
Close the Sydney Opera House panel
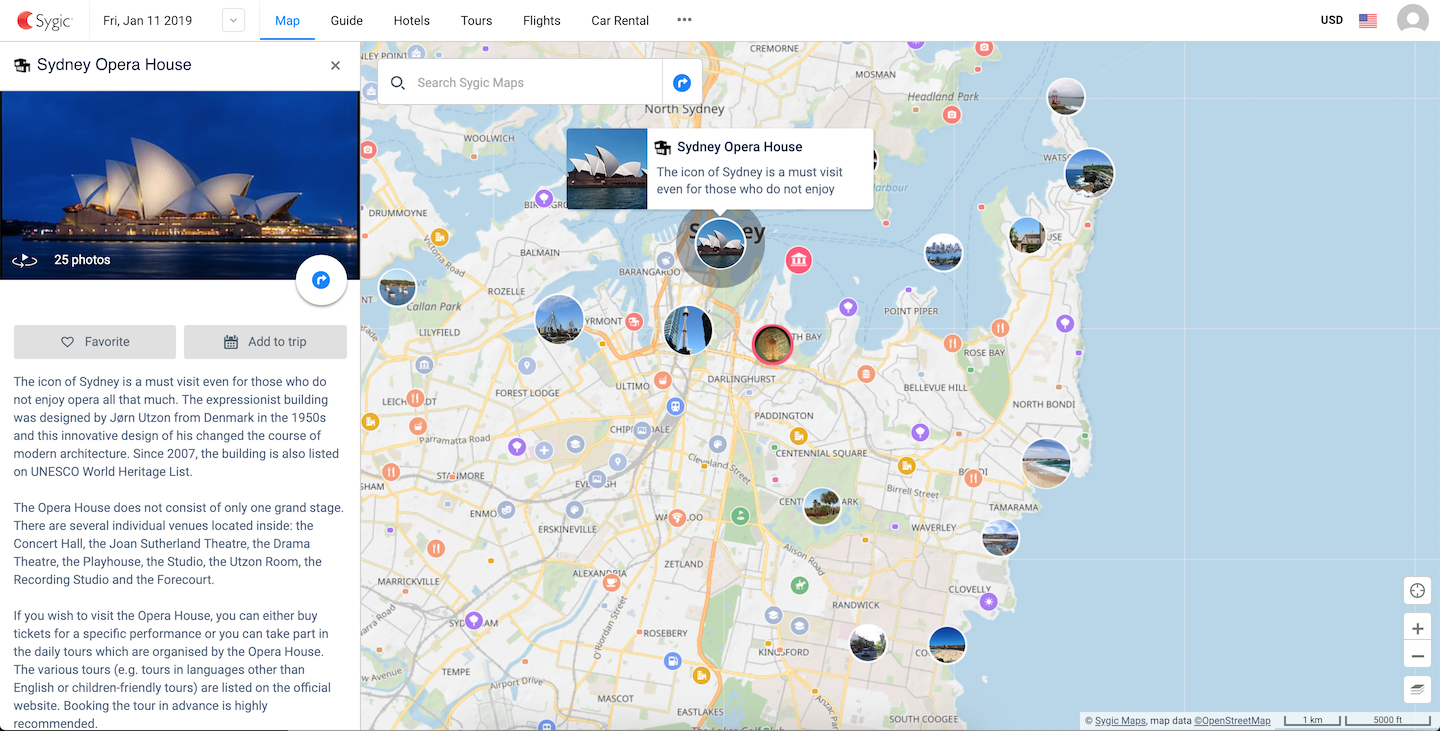335,65
